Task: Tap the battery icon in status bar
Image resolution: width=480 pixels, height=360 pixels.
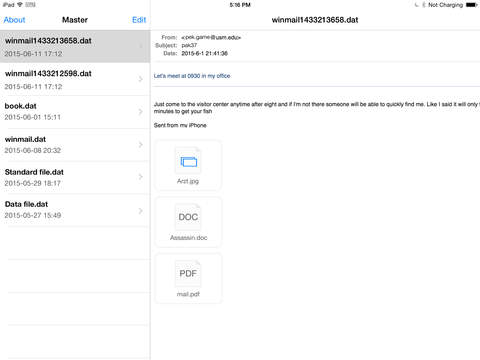Action: click(x=471, y=5)
